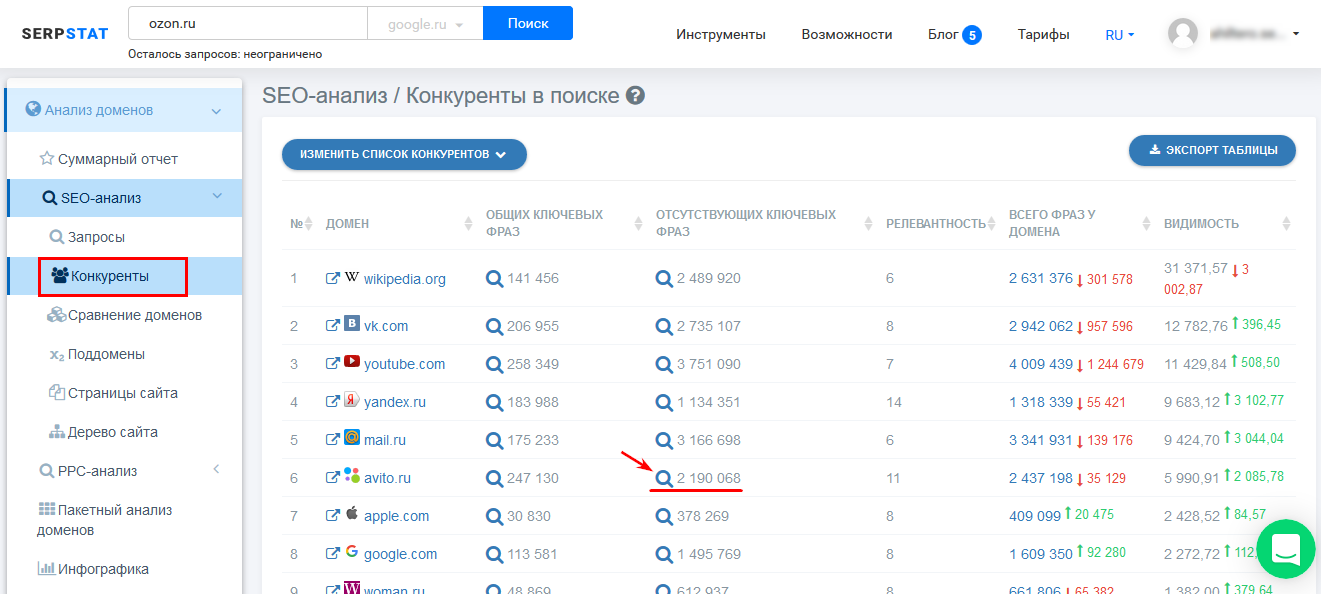Open the green chat support bubble
Image resolution: width=1321 pixels, height=594 pixels.
pos(1285,548)
